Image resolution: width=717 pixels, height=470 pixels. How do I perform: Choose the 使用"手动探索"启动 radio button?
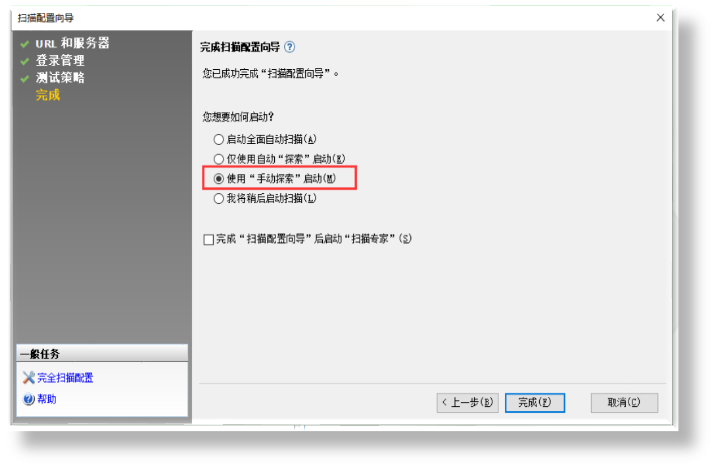pyautogui.click(x=219, y=179)
